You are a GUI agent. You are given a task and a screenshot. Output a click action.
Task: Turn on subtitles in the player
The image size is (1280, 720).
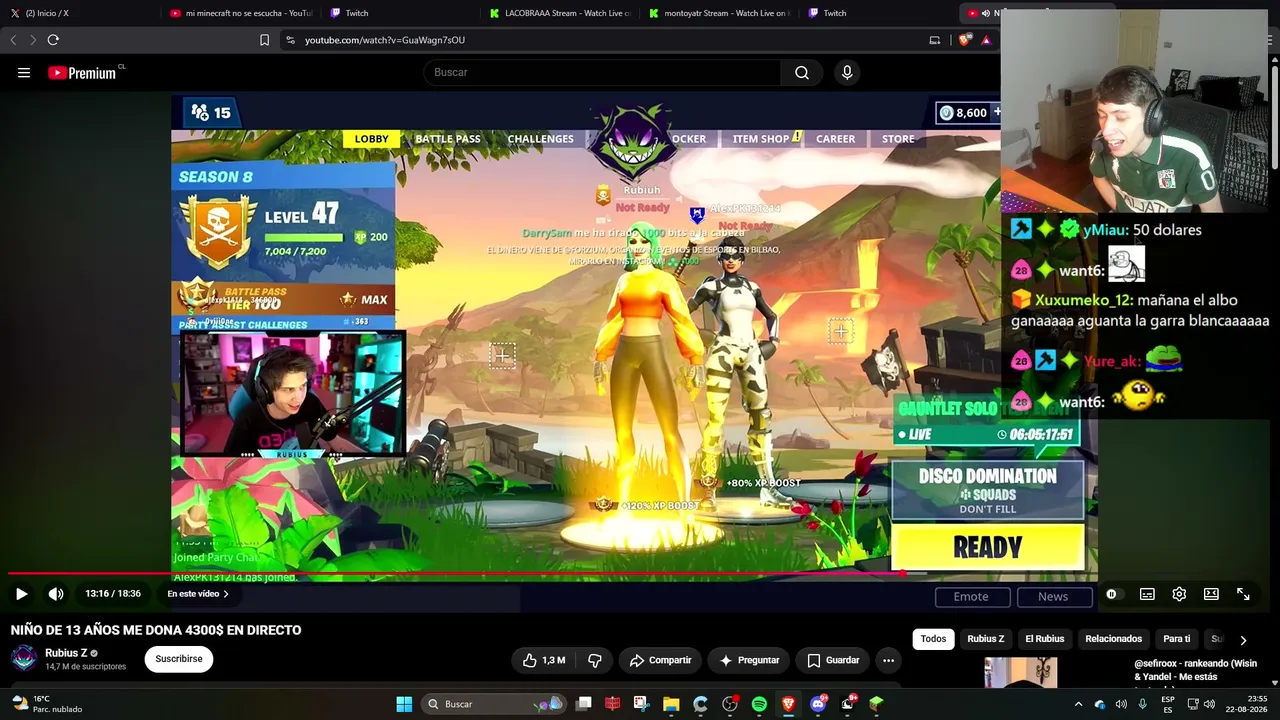pos(1147,594)
